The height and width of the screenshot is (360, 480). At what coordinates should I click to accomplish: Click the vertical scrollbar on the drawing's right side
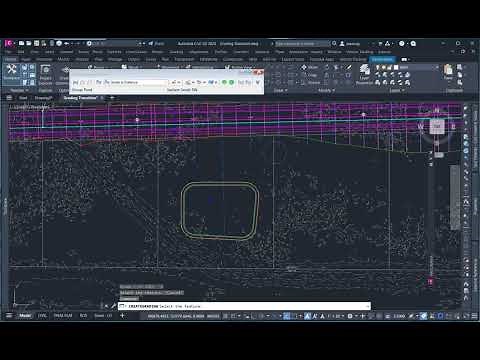(x=455, y=197)
